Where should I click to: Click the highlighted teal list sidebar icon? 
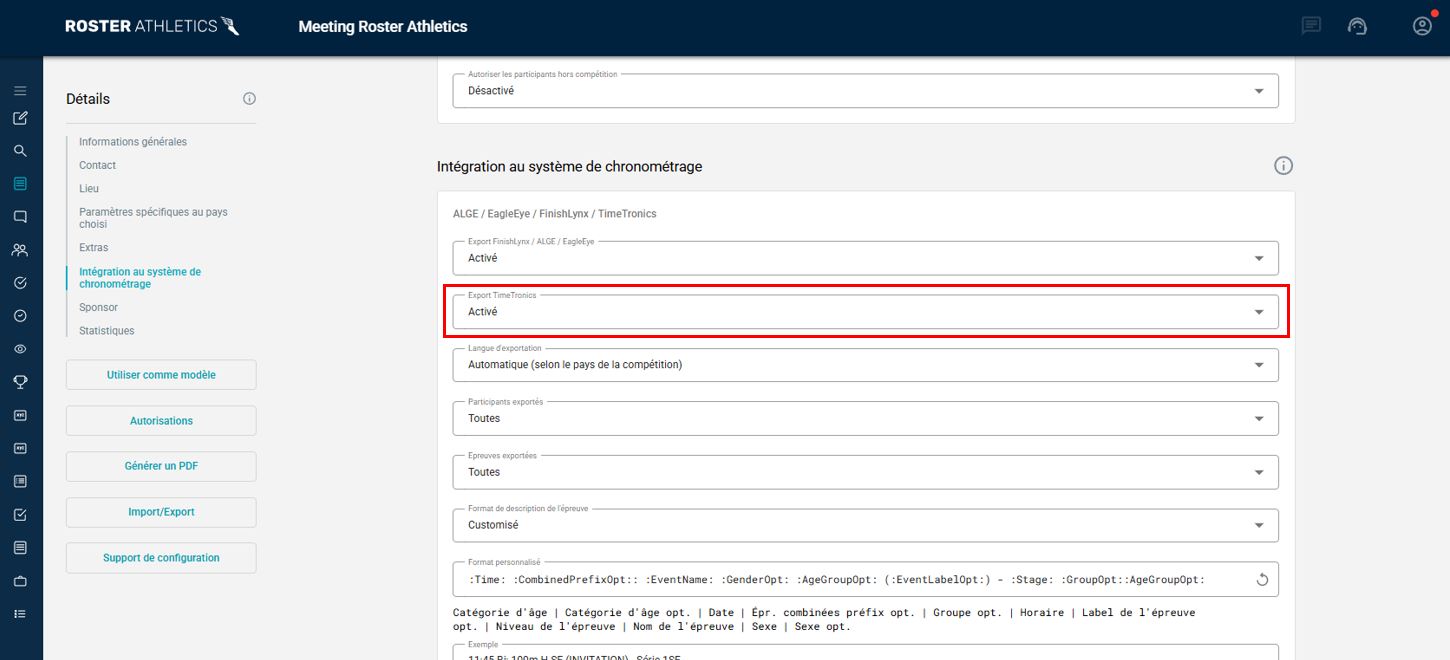point(20,184)
